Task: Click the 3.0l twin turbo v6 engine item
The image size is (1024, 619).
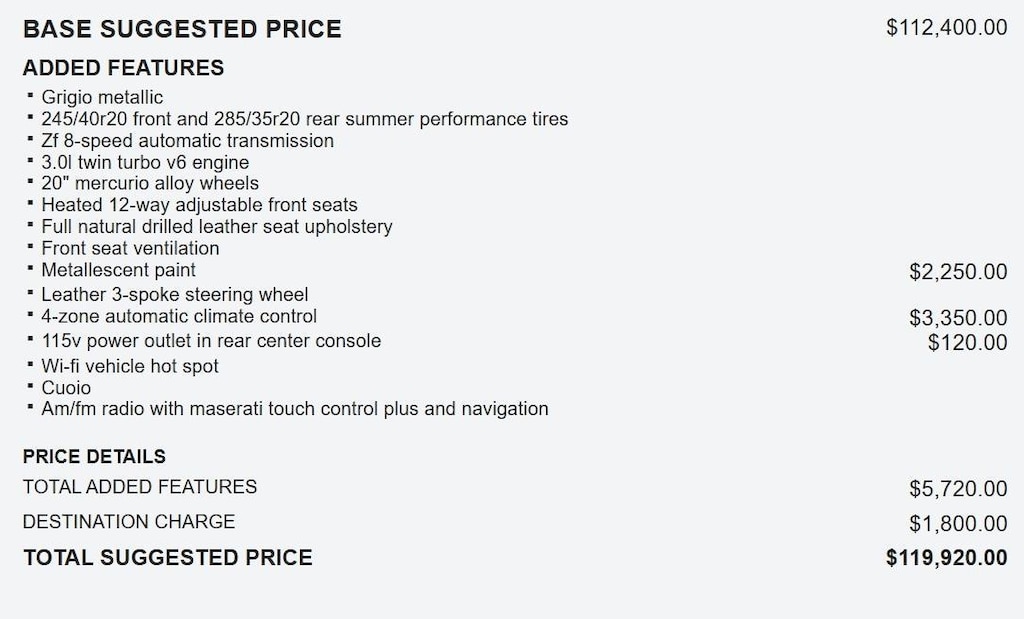Action: coord(145,162)
